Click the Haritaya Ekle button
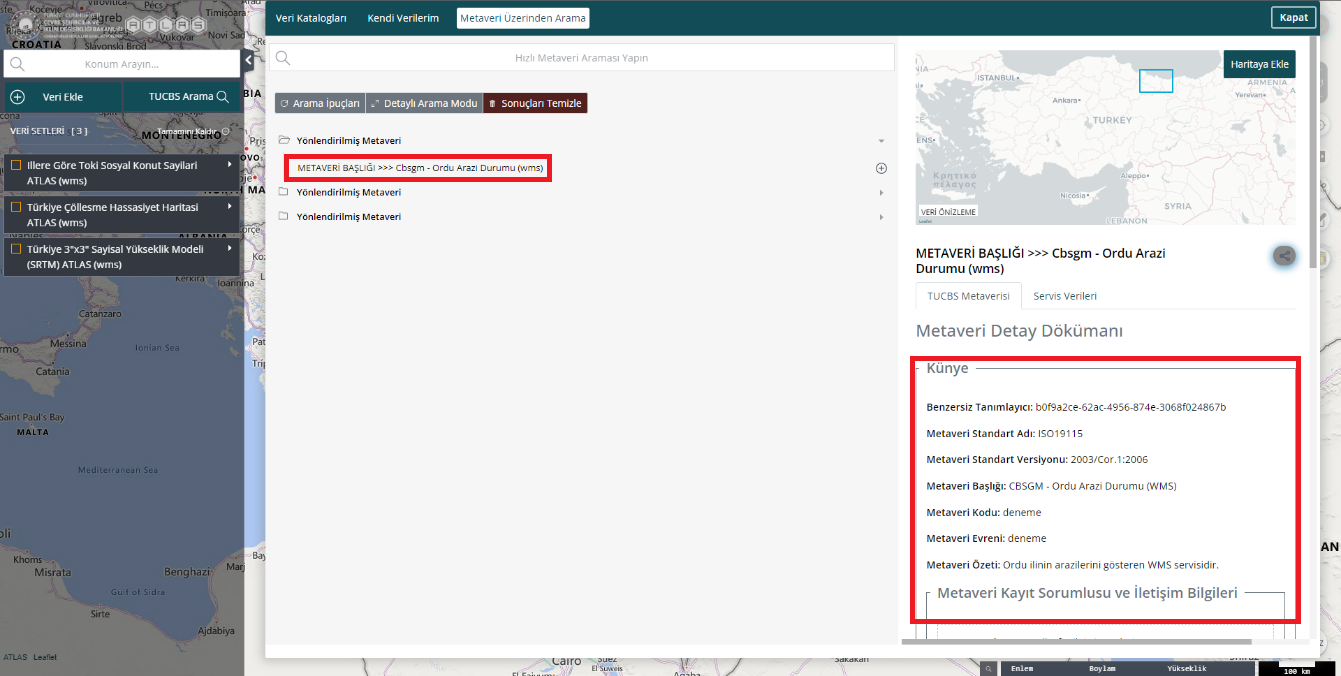1341x676 pixels. [x=1259, y=64]
